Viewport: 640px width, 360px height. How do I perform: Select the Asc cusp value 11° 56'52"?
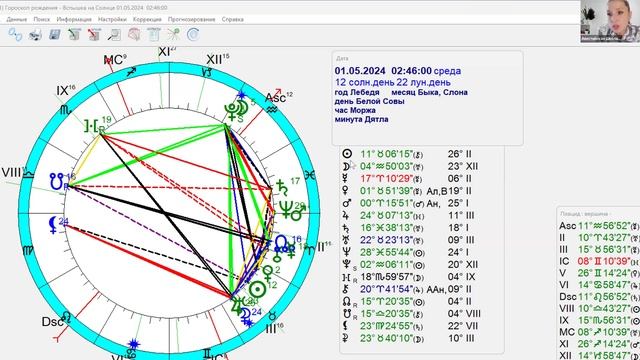(604, 226)
